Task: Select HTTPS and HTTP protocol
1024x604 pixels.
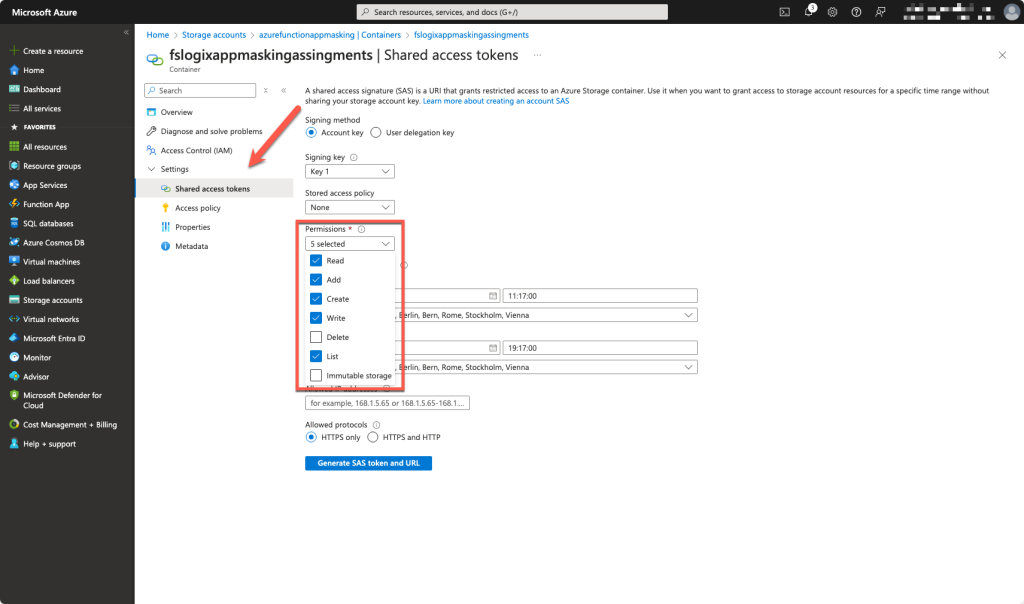Action: 373,437
